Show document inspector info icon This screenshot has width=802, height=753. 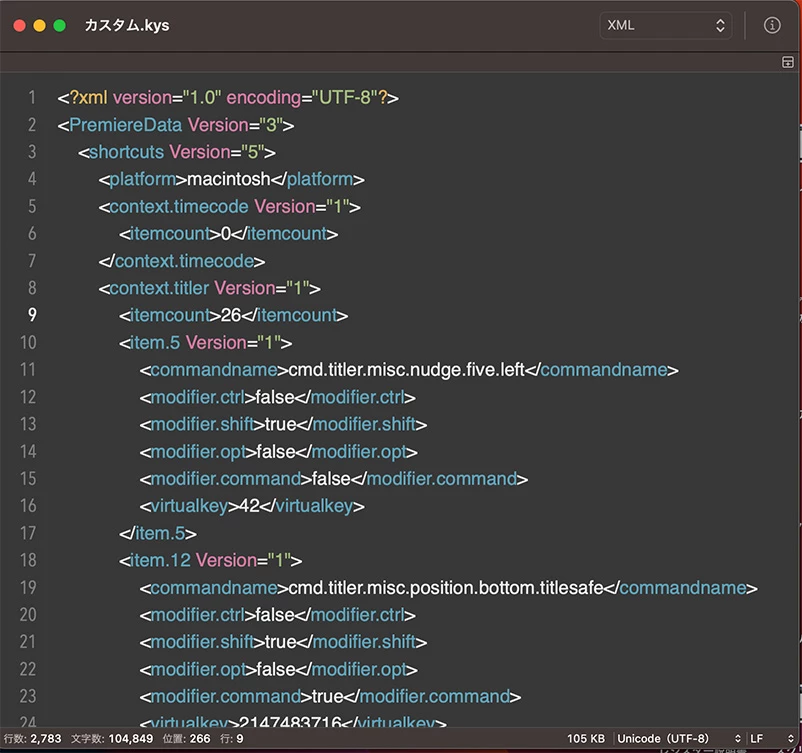coord(772,25)
